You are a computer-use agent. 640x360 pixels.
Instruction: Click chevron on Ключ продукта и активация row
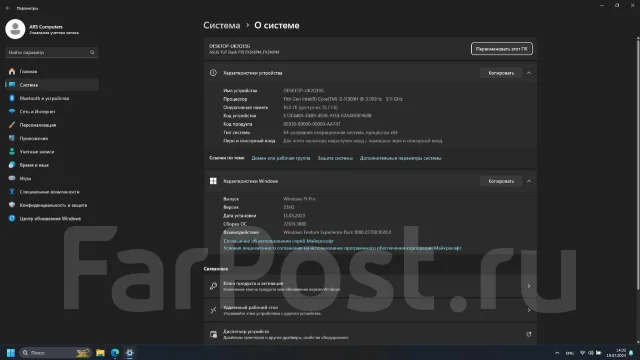pyautogui.click(x=529, y=286)
